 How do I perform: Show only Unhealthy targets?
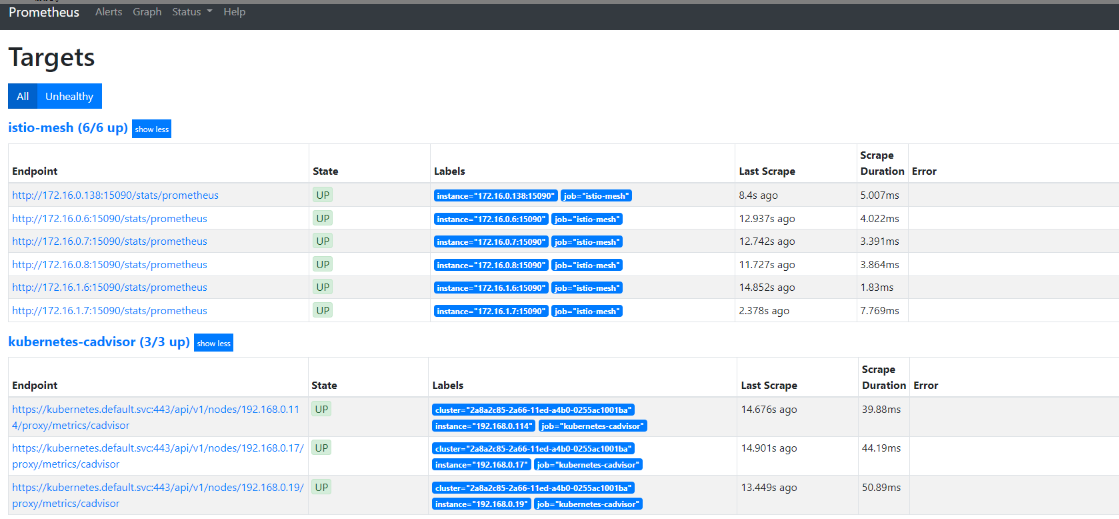click(69, 96)
